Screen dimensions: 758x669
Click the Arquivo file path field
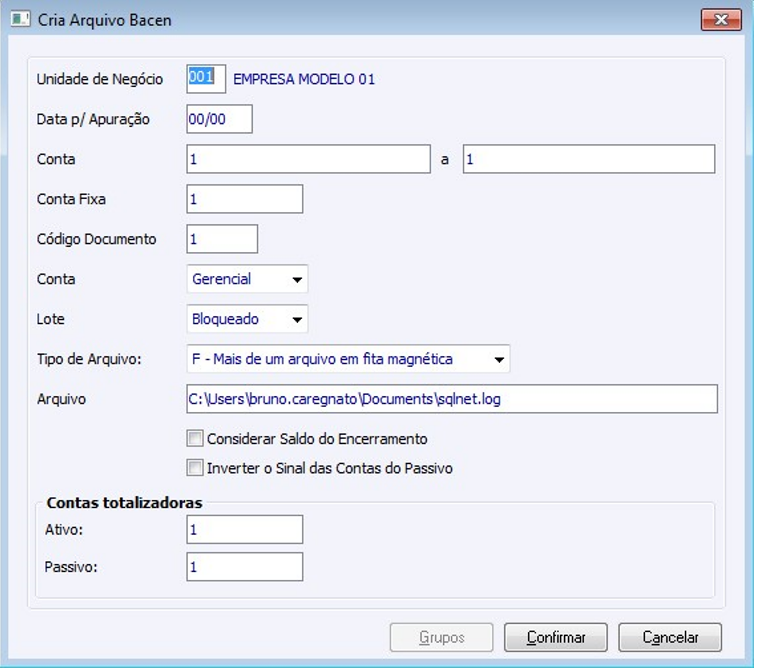452,399
